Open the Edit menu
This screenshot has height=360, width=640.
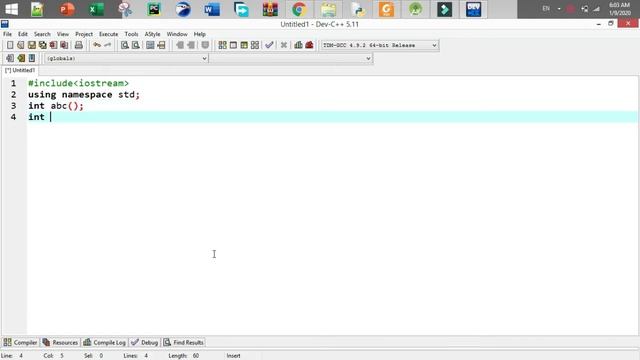pyautogui.click(x=23, y=34)
